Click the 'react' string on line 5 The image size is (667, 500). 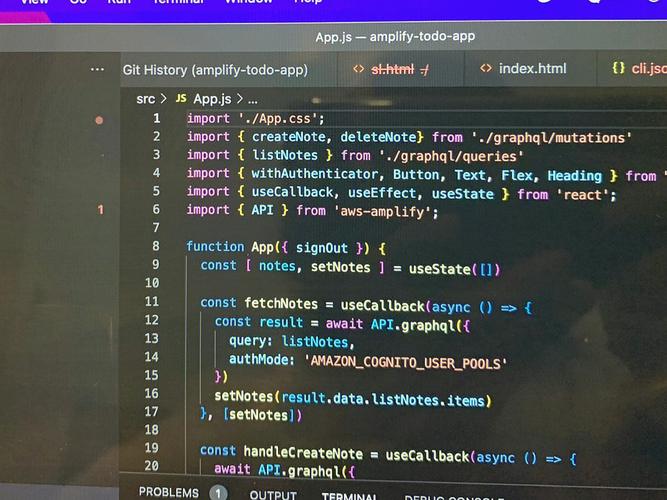(x=582, y=195)
